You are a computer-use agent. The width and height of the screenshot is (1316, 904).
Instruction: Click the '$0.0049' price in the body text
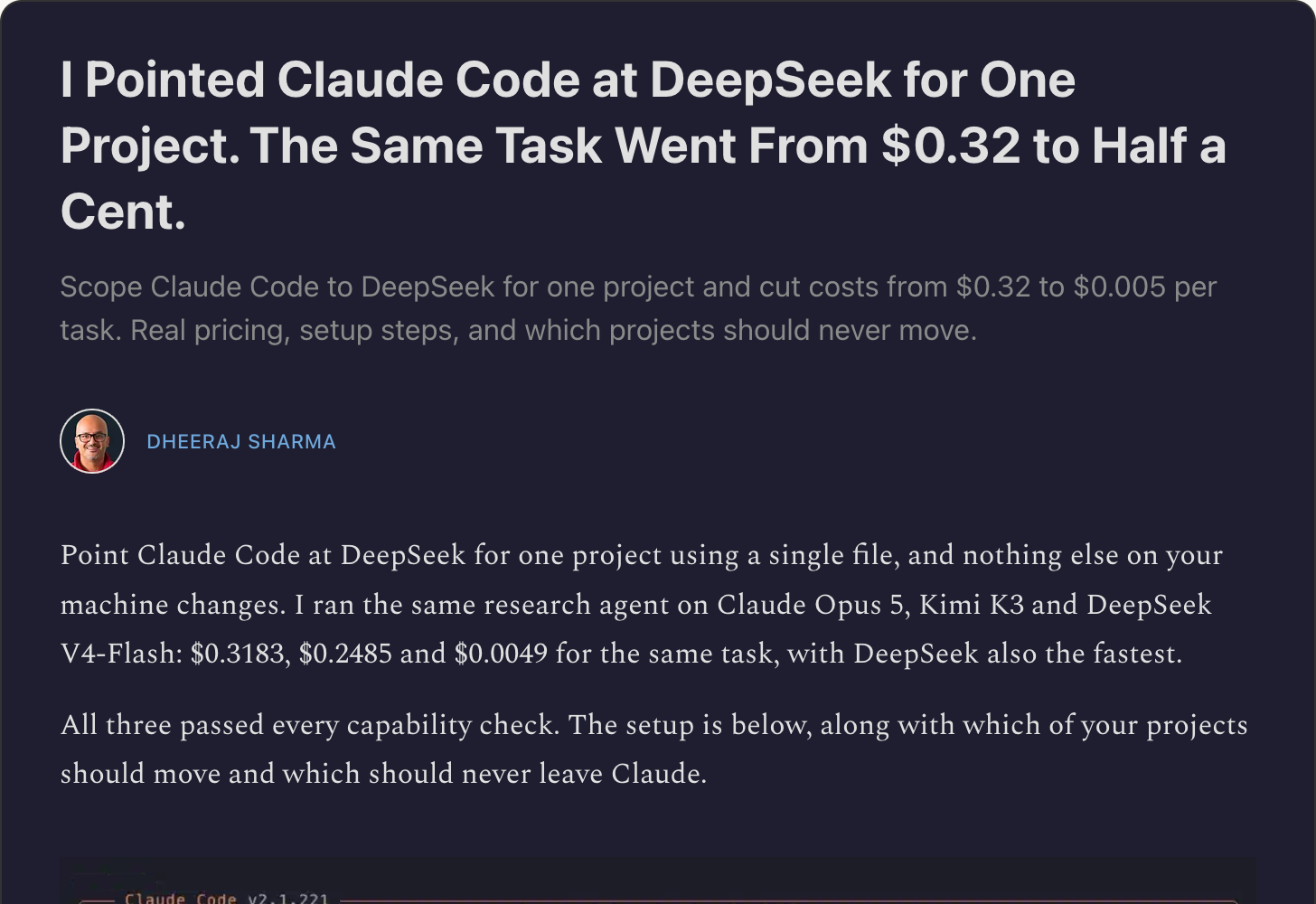click(501, 654)
